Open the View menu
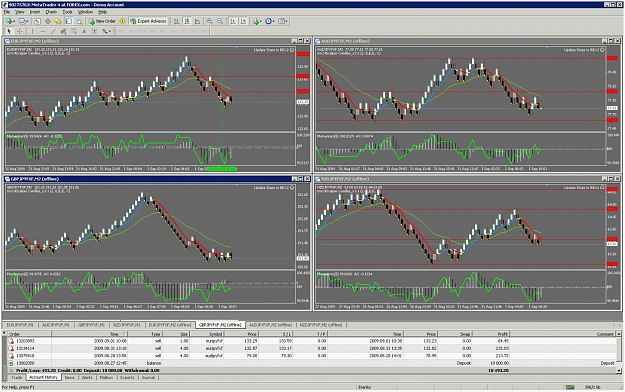Image resolution: width=625 pixels, height=392 pixels. tap(20, 12)
